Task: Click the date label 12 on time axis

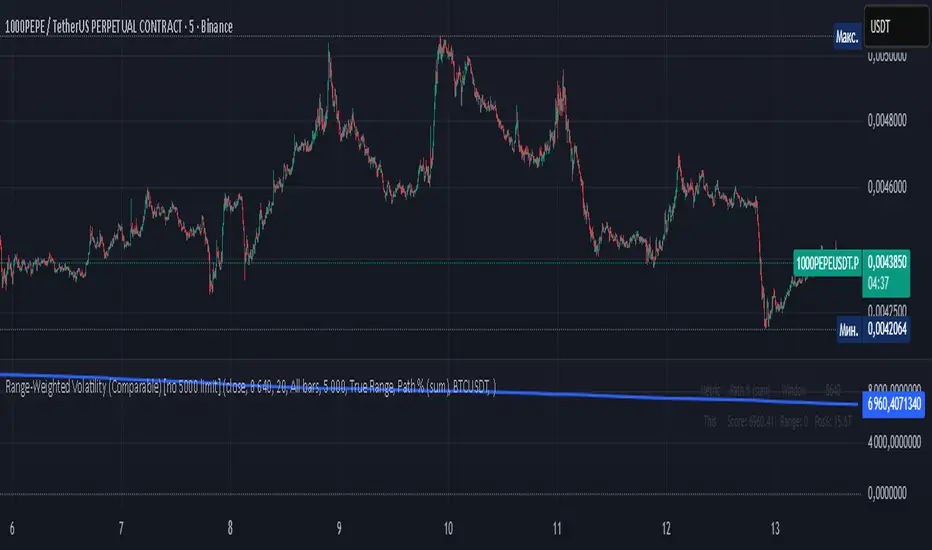Action: point(666,529)
